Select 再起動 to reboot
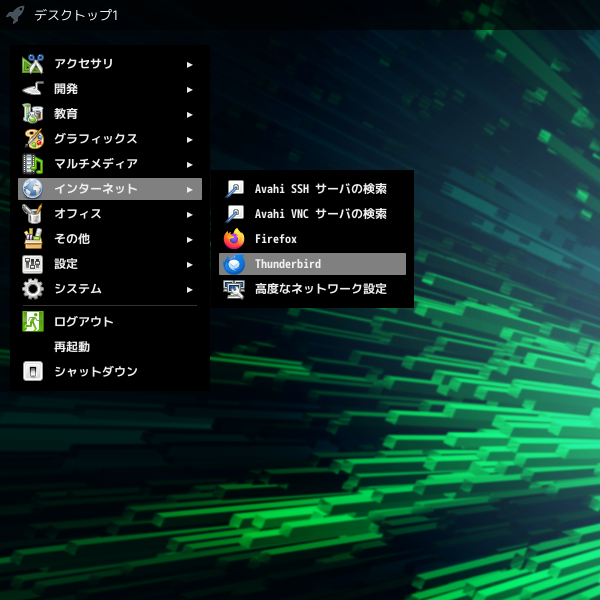The width and height of the screenshot is (600, 600). (110, 347)
